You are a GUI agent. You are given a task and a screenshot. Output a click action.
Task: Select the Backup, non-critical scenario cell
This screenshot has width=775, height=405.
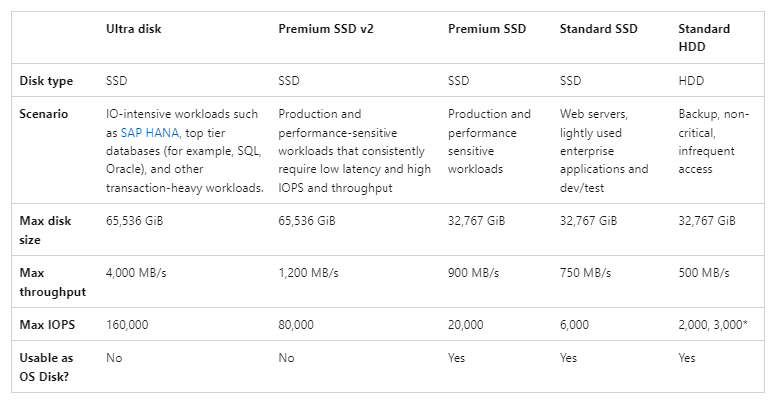tap(714, 141)
